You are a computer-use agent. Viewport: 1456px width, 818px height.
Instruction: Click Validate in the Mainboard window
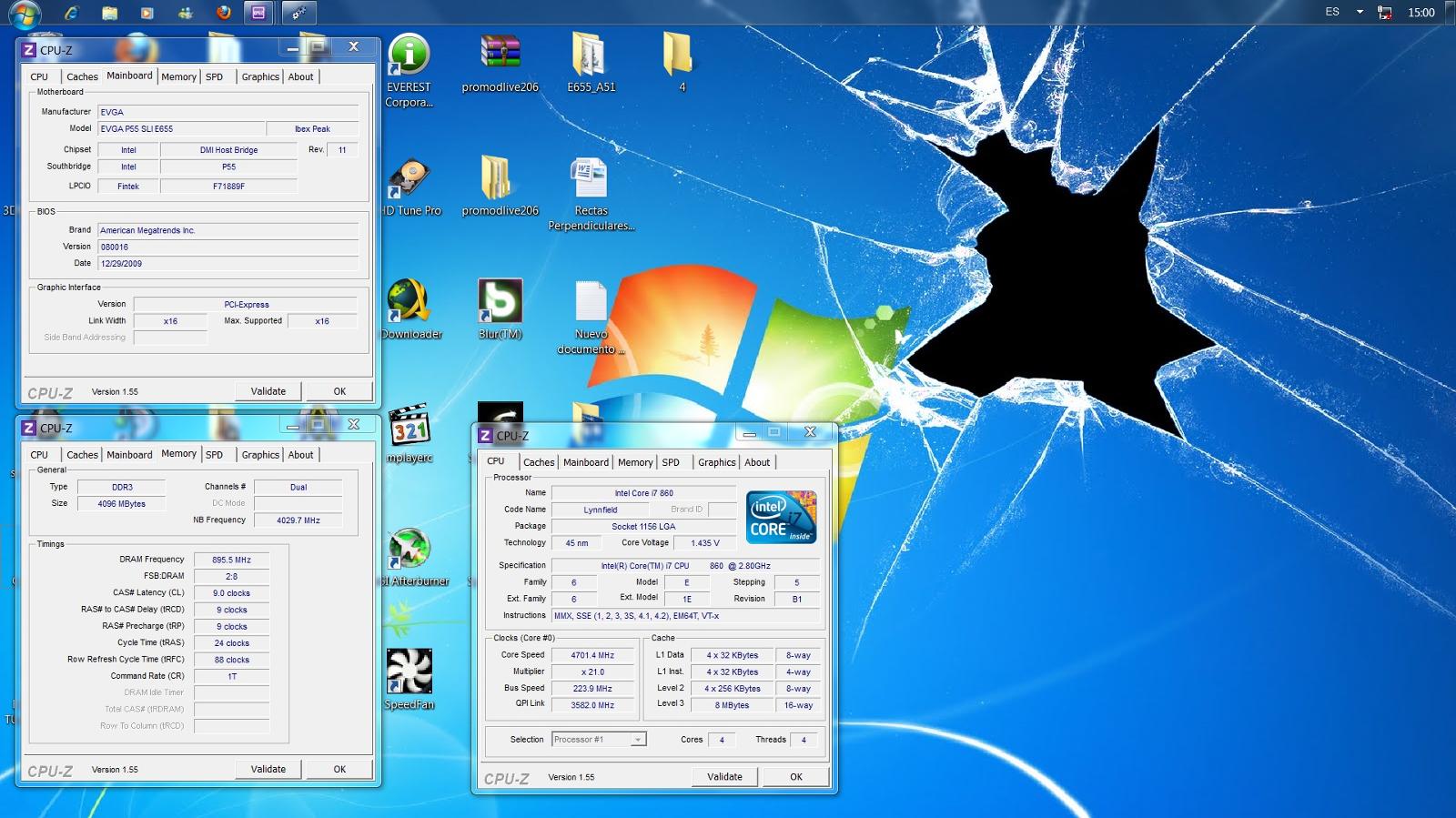point(268,391)
